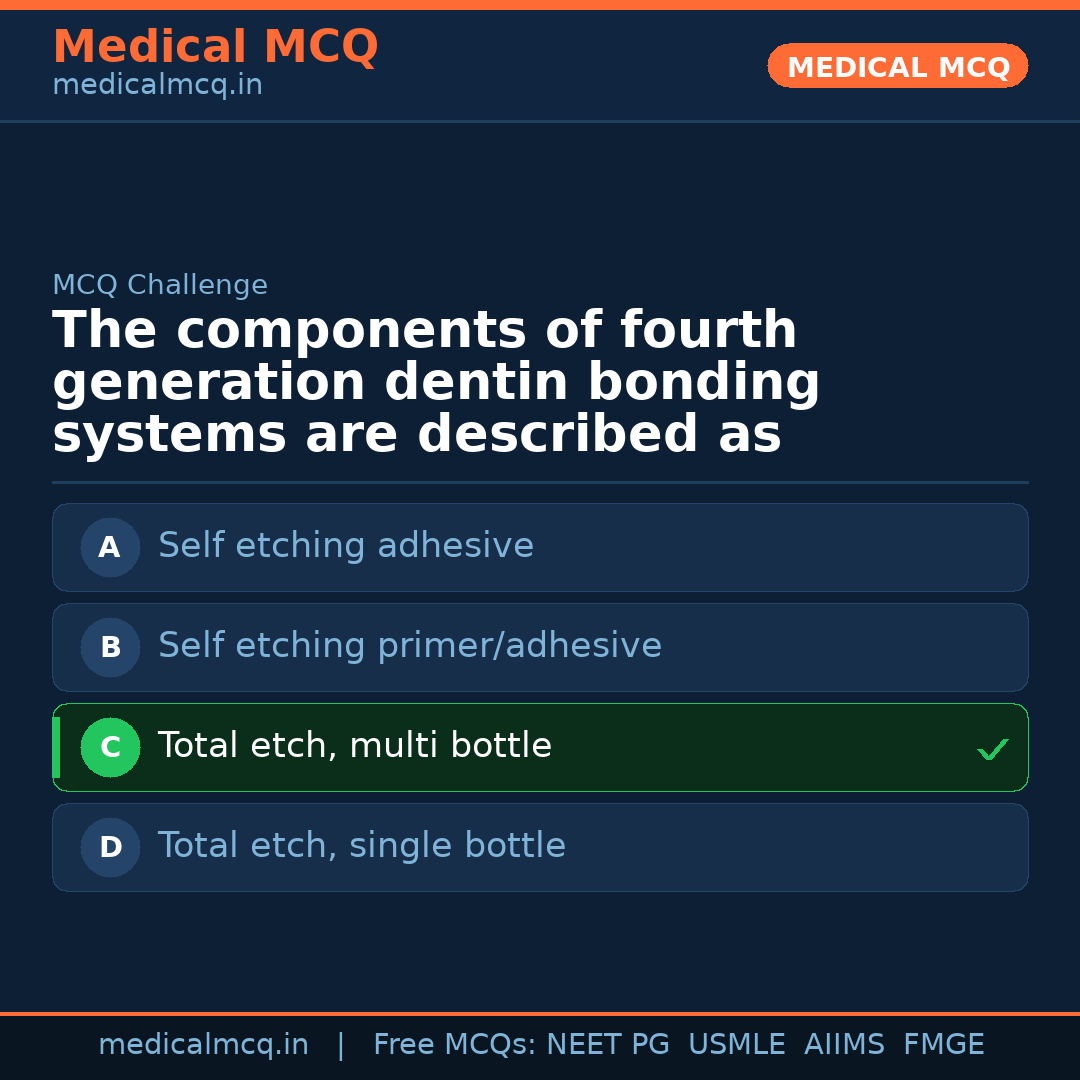Click the letter A circle icon
Image resolution: width=1080 pixels, height=1080 pixels.
[x=110, y=547]
